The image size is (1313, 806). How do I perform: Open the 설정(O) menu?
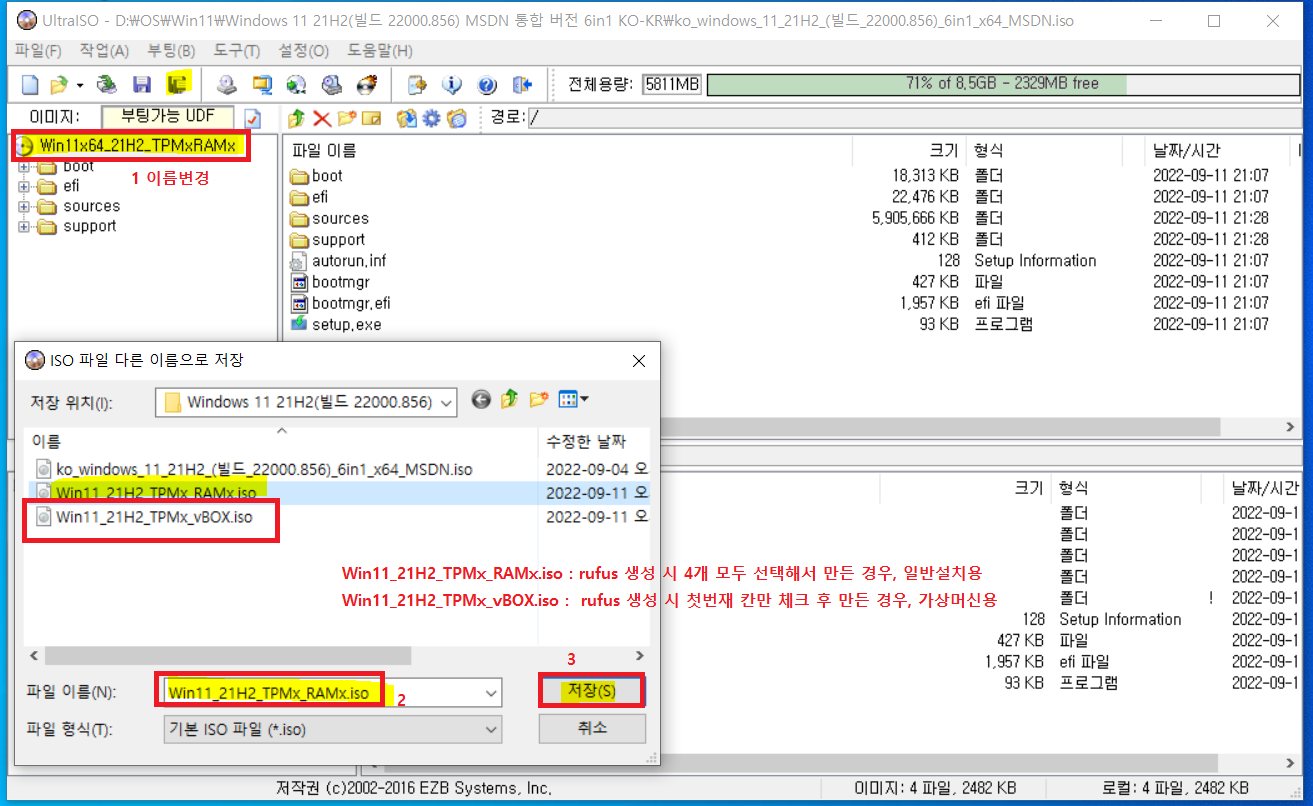coord(303,51)
